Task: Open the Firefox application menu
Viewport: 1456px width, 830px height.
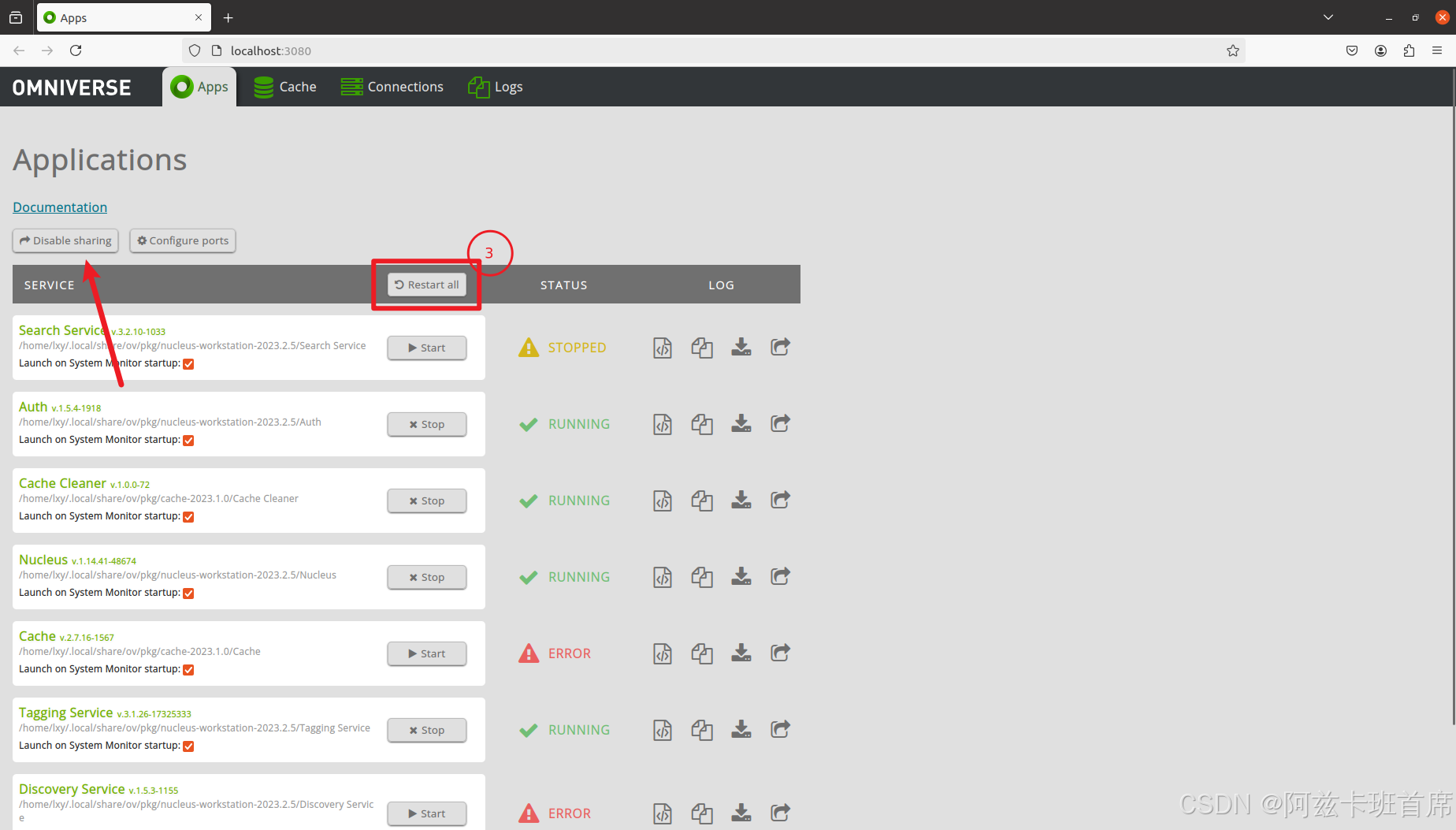Action: coord(1437,50)
